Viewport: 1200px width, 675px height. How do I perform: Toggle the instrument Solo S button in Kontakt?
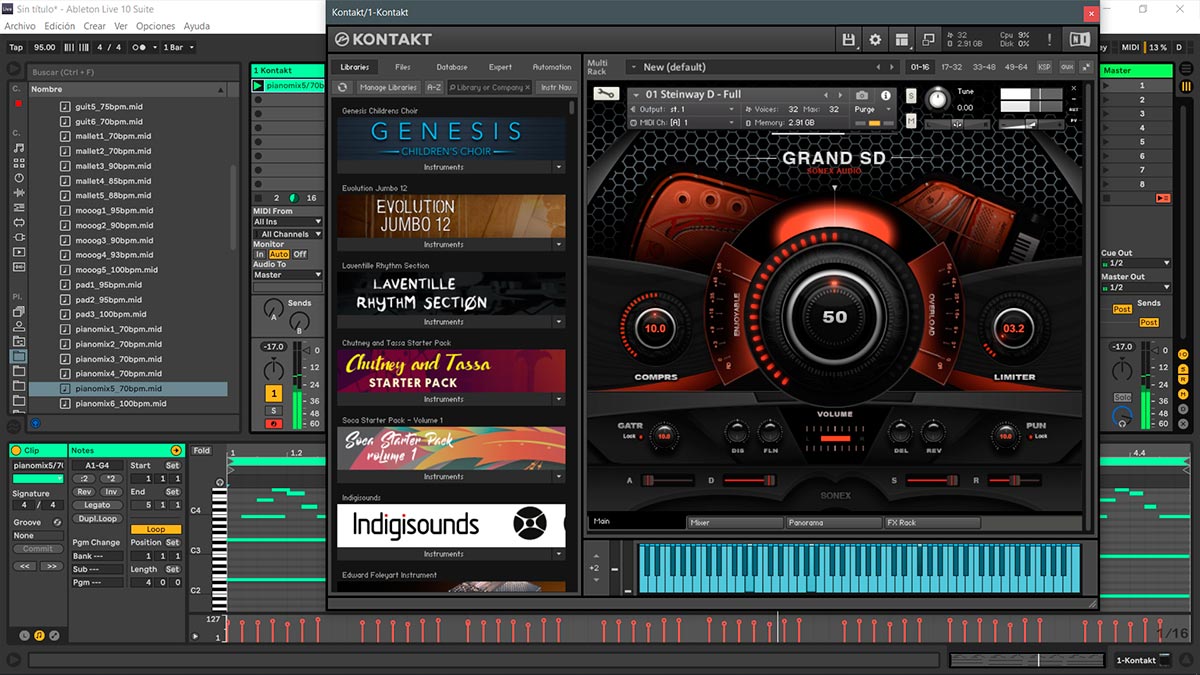[x=911, y=96]
